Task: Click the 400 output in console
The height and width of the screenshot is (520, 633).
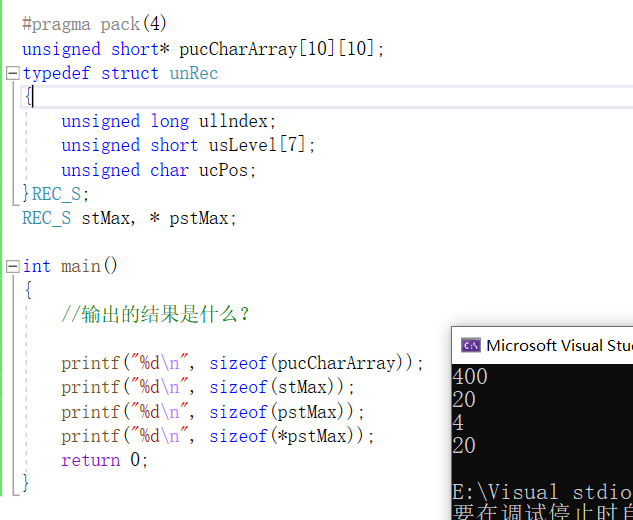Action: 470,376
